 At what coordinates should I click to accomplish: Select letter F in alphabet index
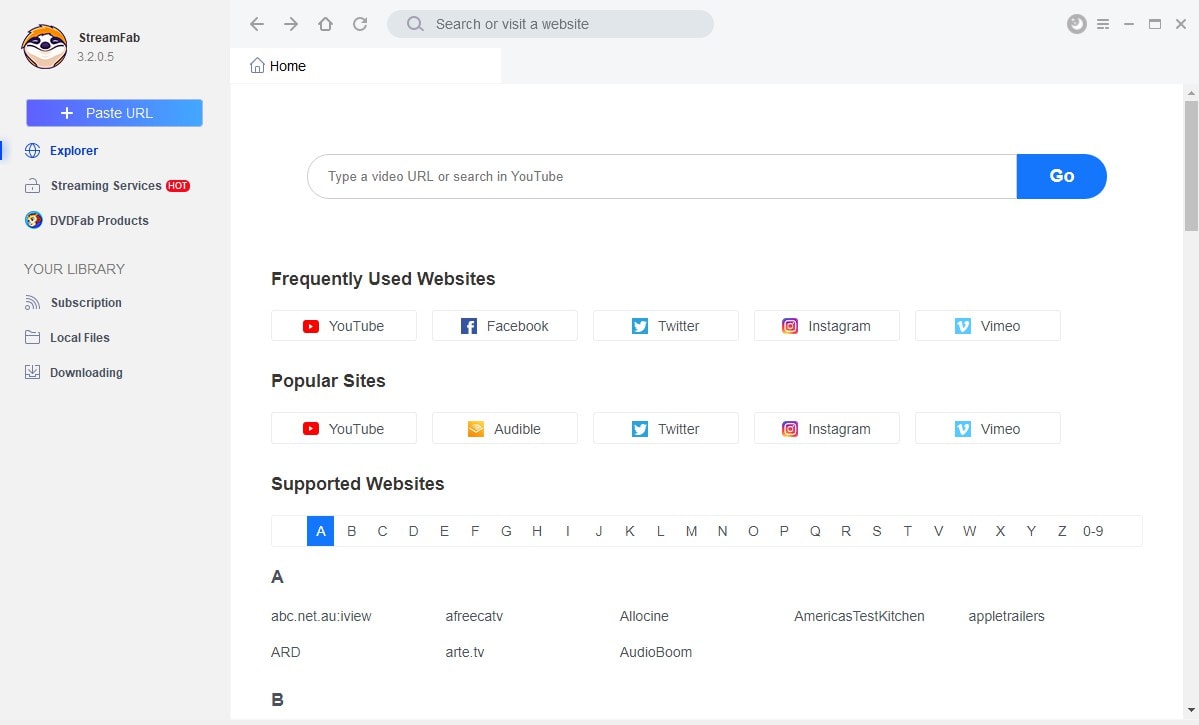tap(475, 531)
